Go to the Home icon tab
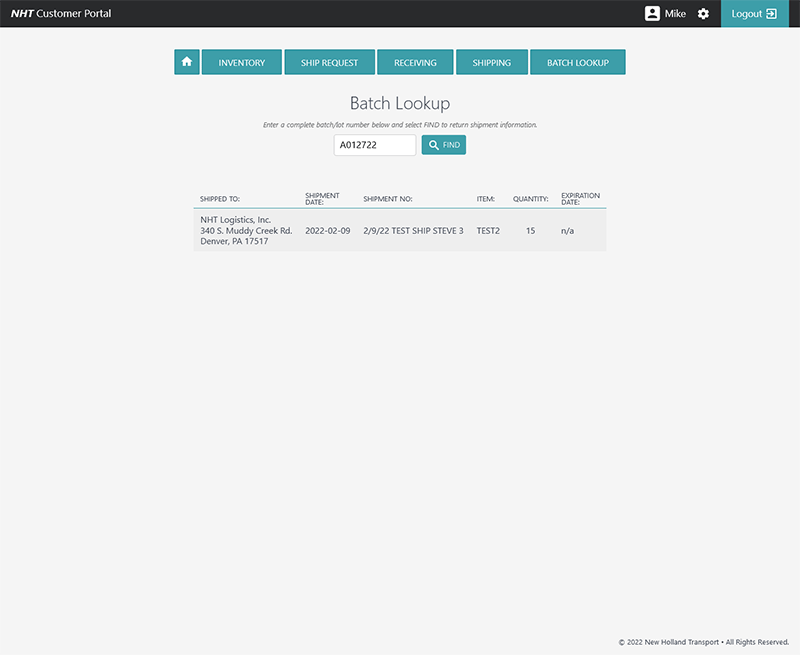This screenshot has width=800, height=655. (x=187, y=62)
